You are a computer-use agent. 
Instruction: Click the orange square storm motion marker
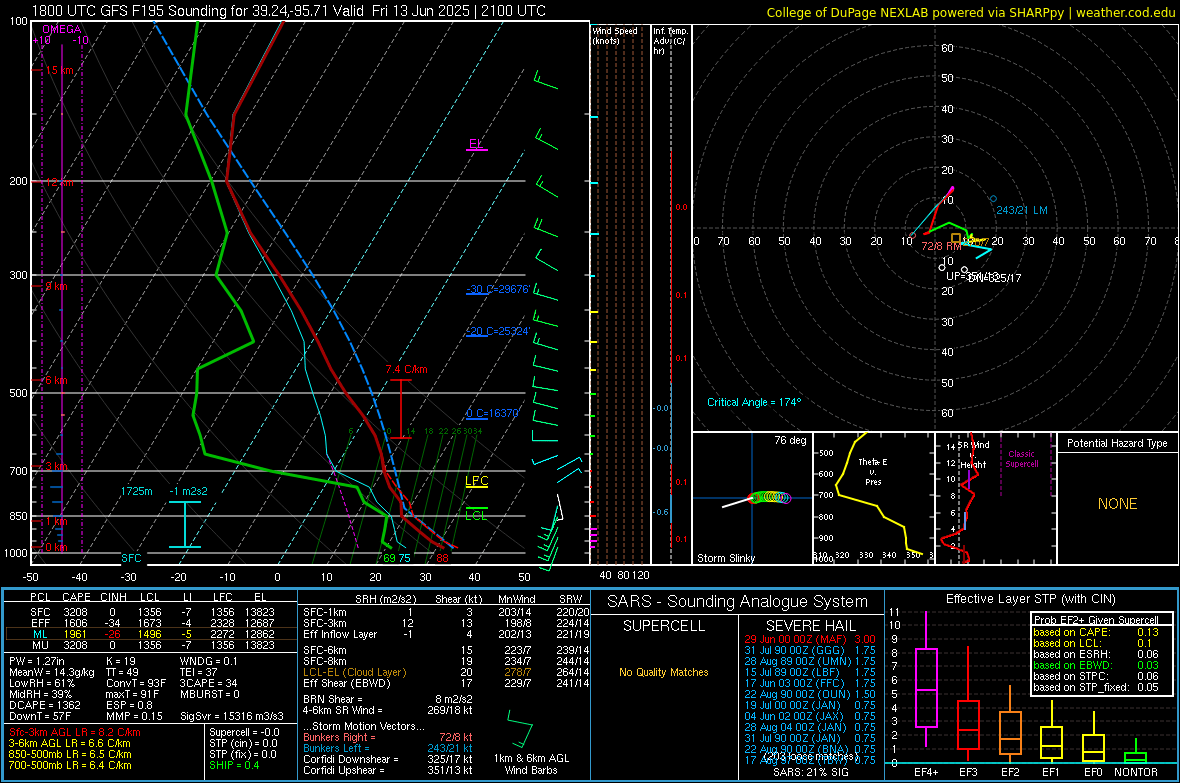click(956, 238)
